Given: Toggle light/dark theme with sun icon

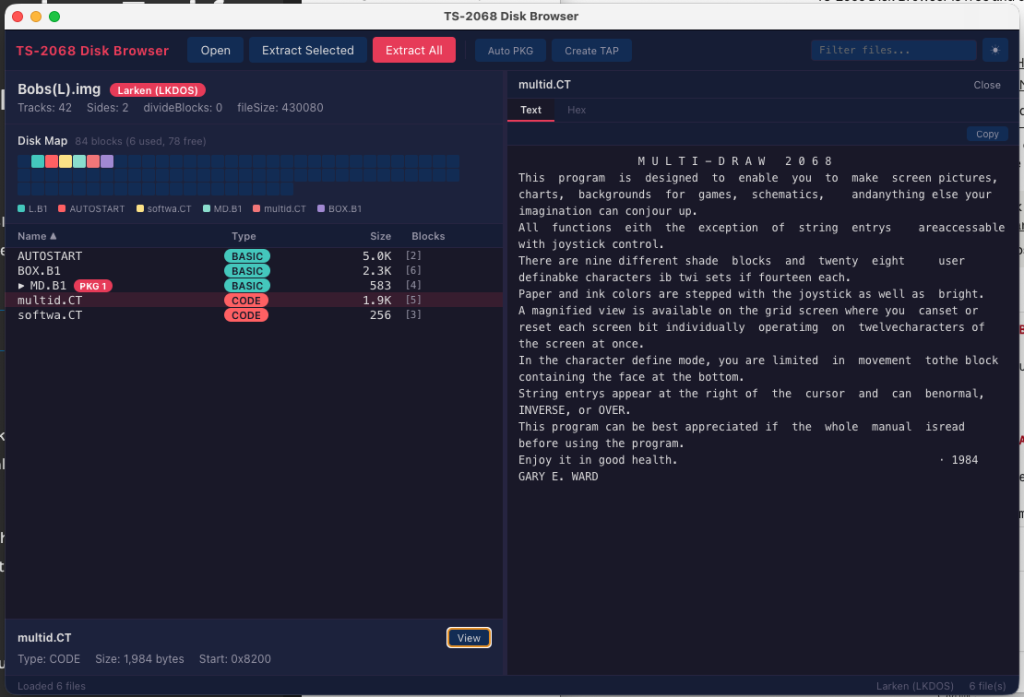Looking at the screenshot, I should click(x=995, y=50).
